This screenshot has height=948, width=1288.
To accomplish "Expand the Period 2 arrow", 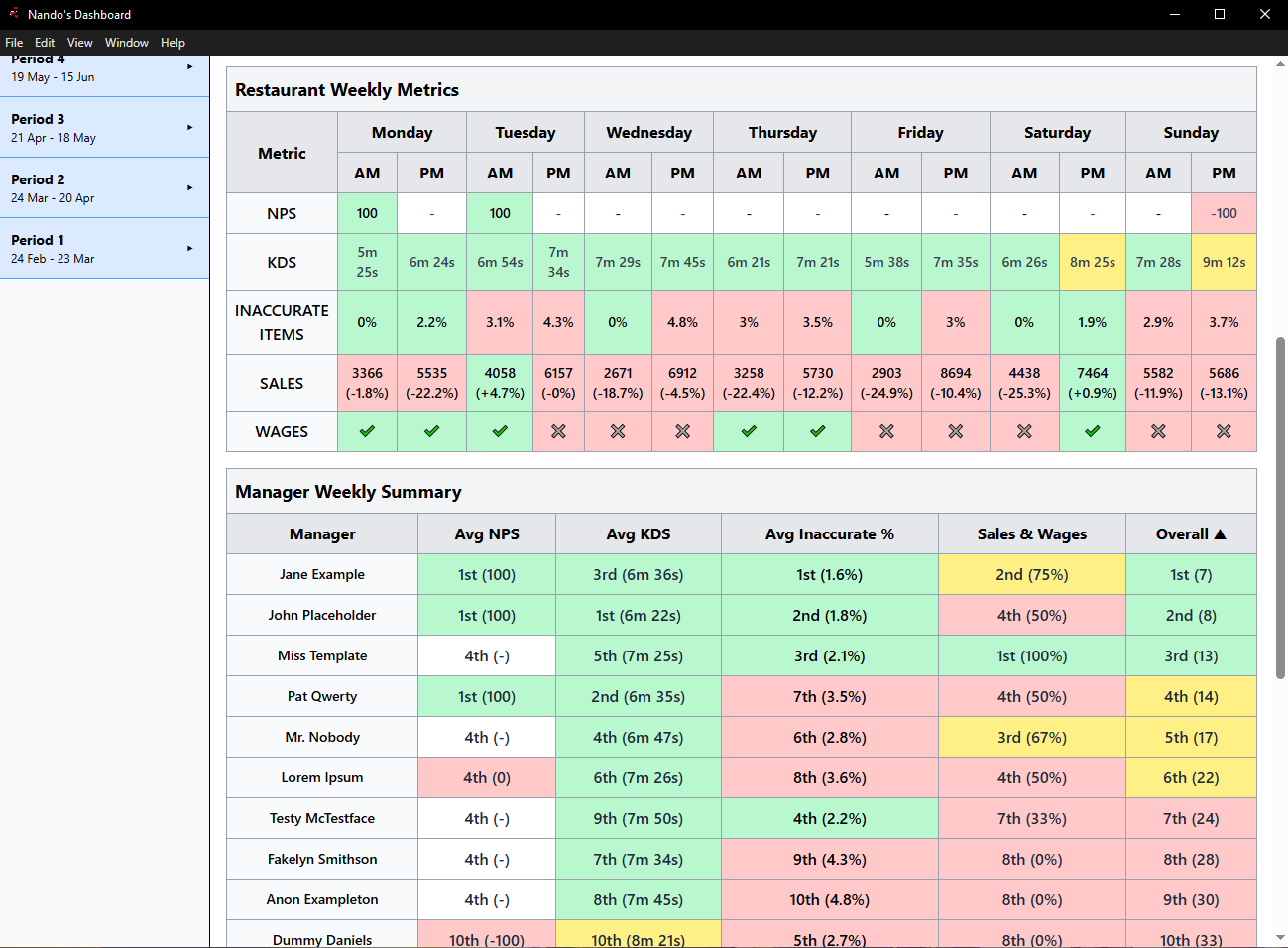I will 189,188.
